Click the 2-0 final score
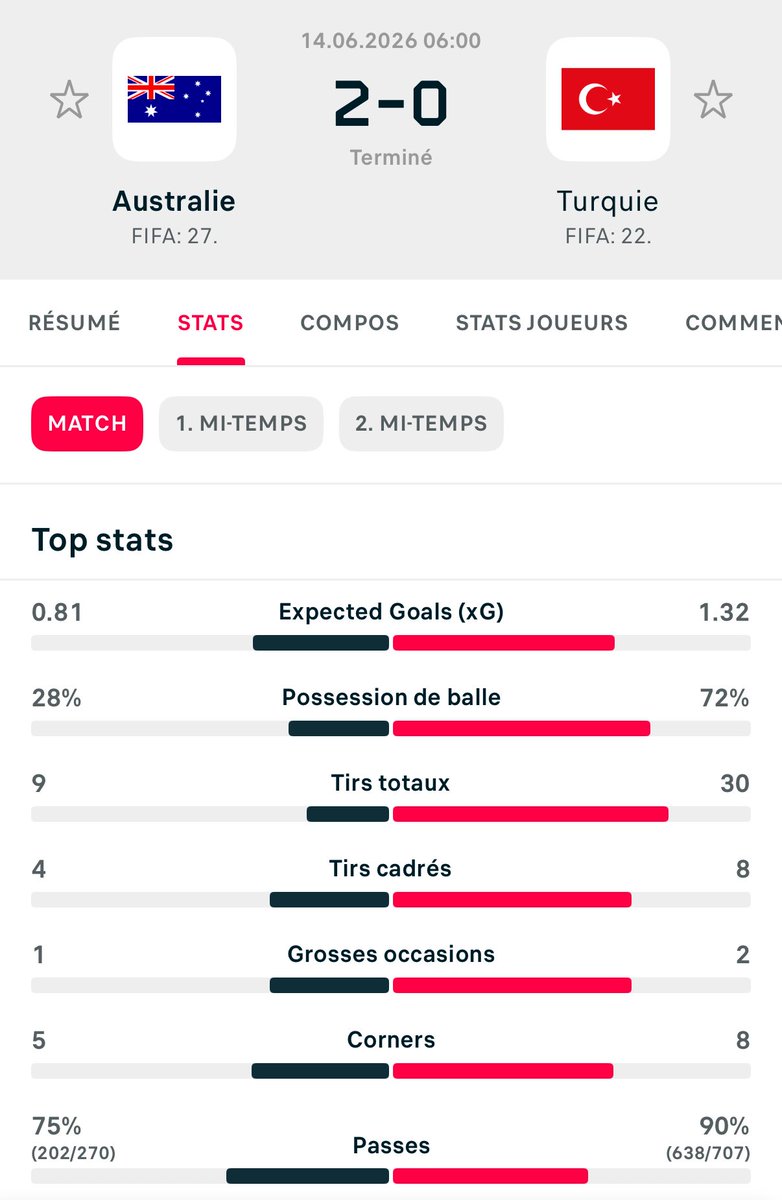The height and width of the screenshot is (1200, 782). [x=391, y=105]
